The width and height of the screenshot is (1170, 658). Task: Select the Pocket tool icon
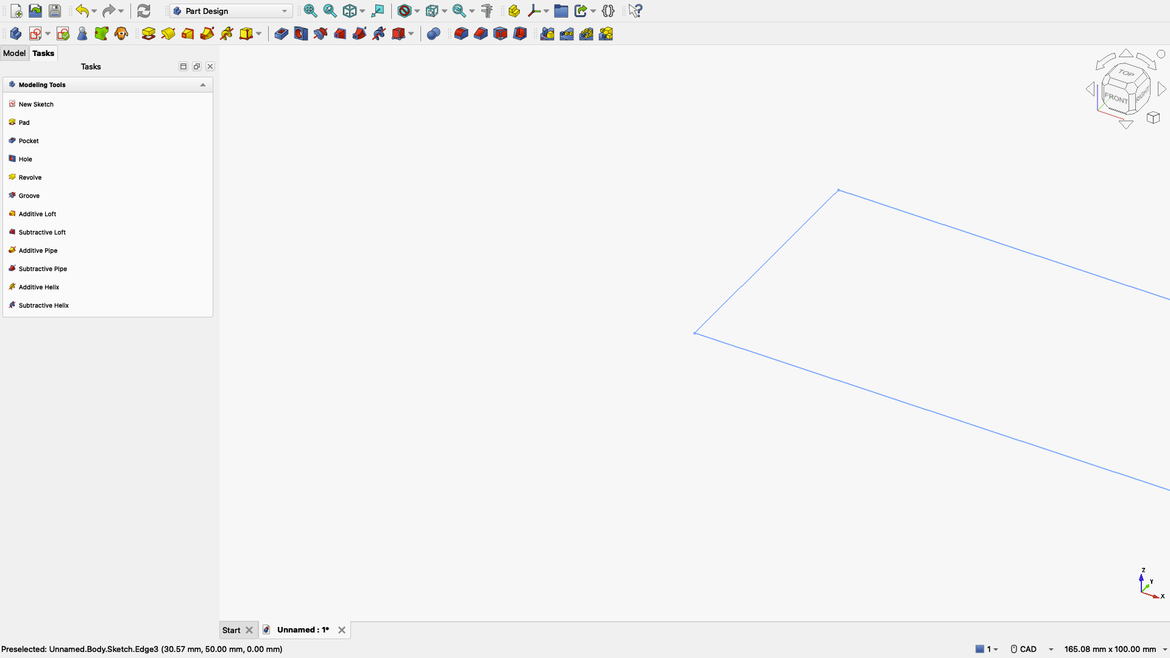pyautogui.click(x=281, y=33)
